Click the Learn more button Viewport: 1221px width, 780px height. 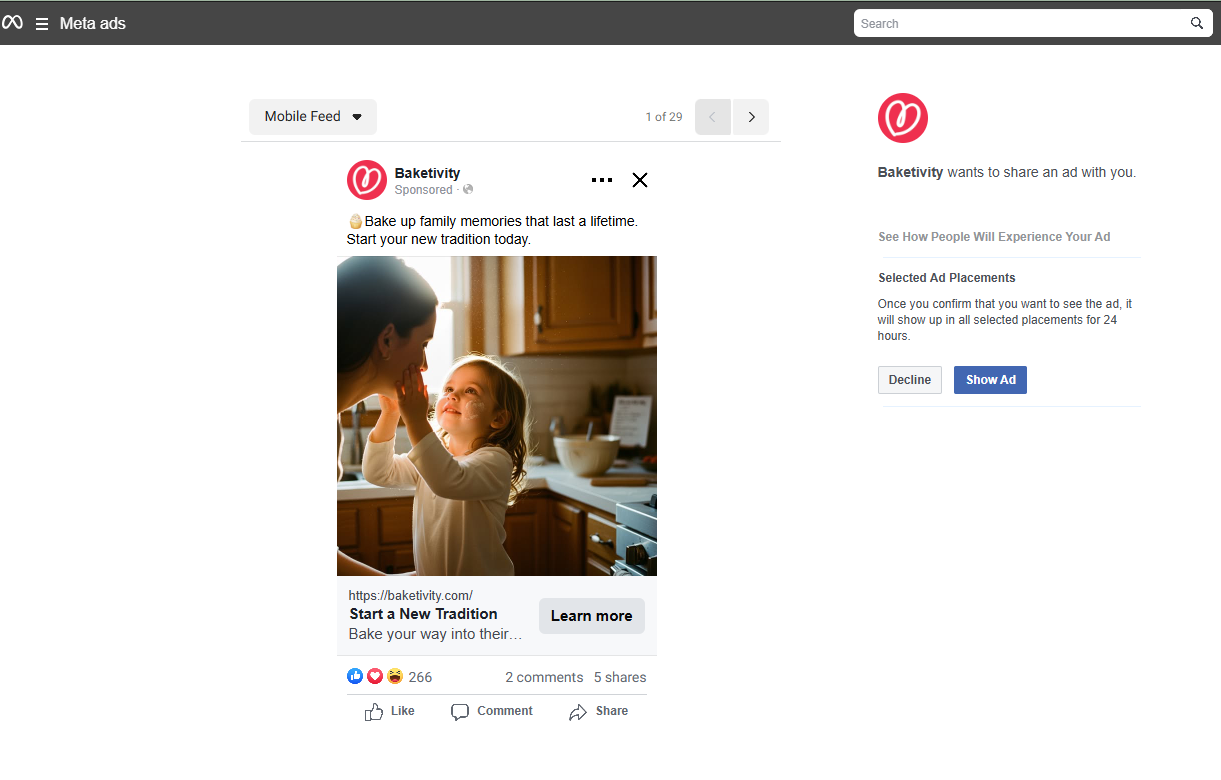(592, 616)
